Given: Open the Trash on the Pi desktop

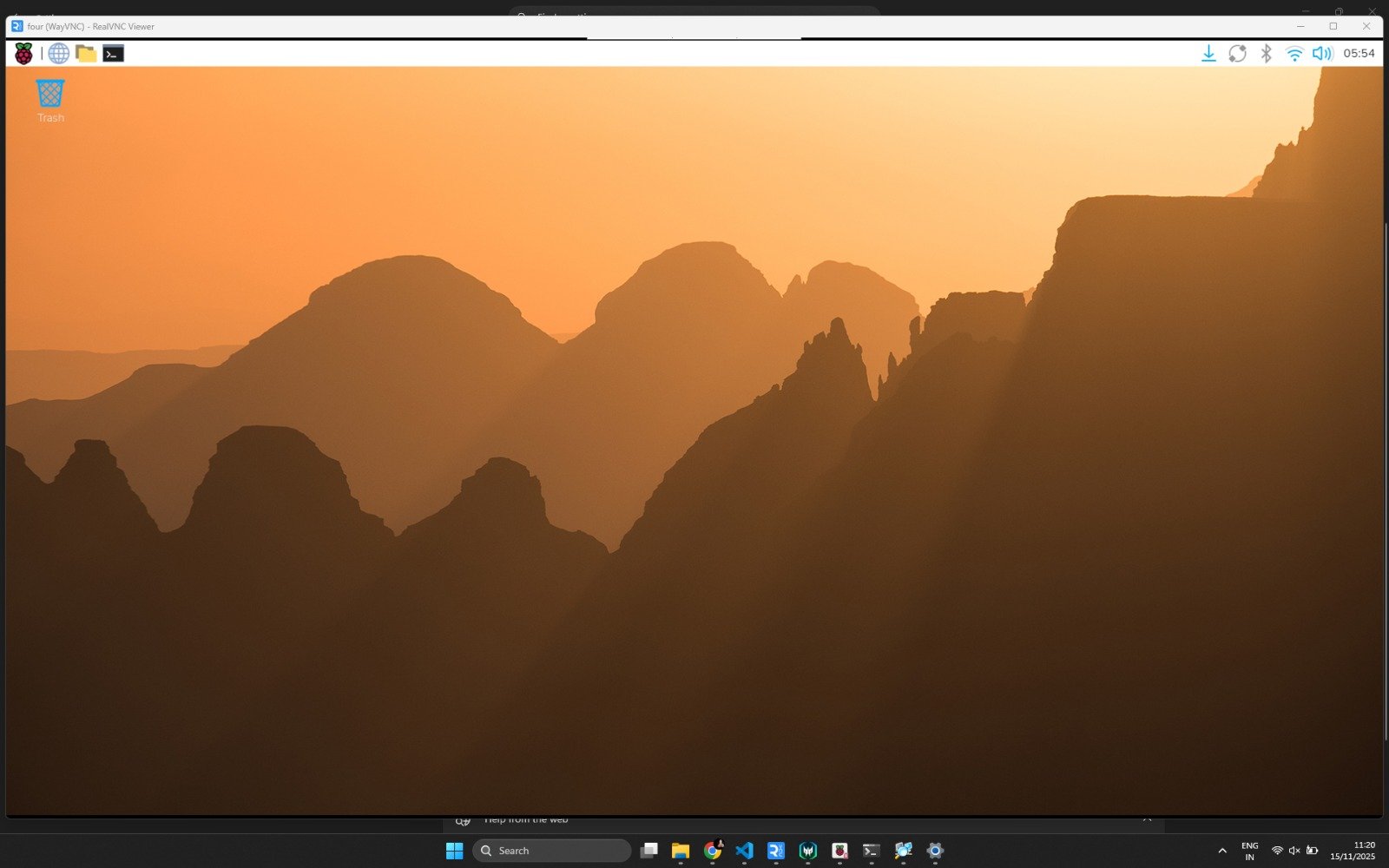Looking at the screenshot, I should tap(49, 94).
